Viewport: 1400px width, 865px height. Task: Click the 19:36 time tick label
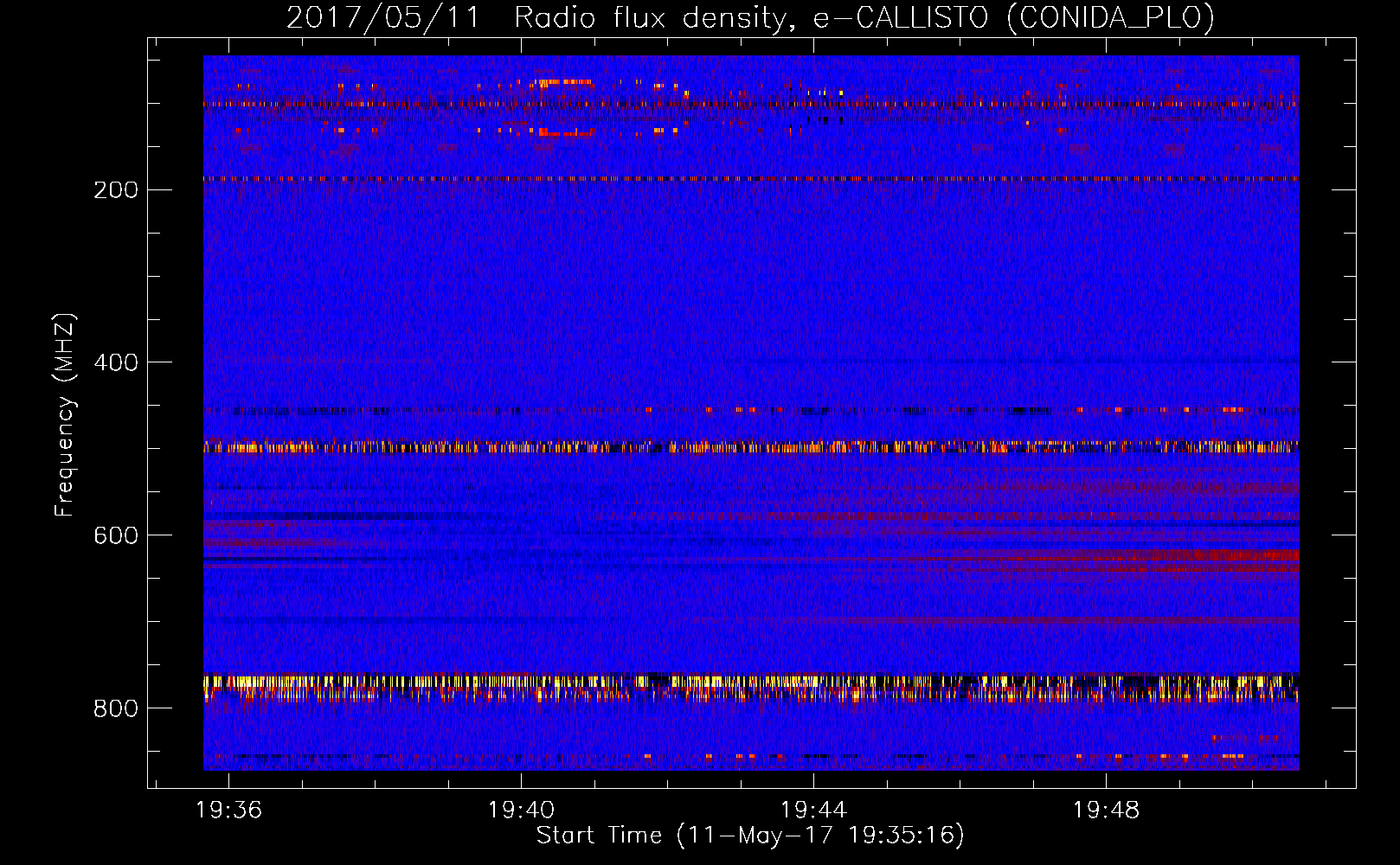228,811
